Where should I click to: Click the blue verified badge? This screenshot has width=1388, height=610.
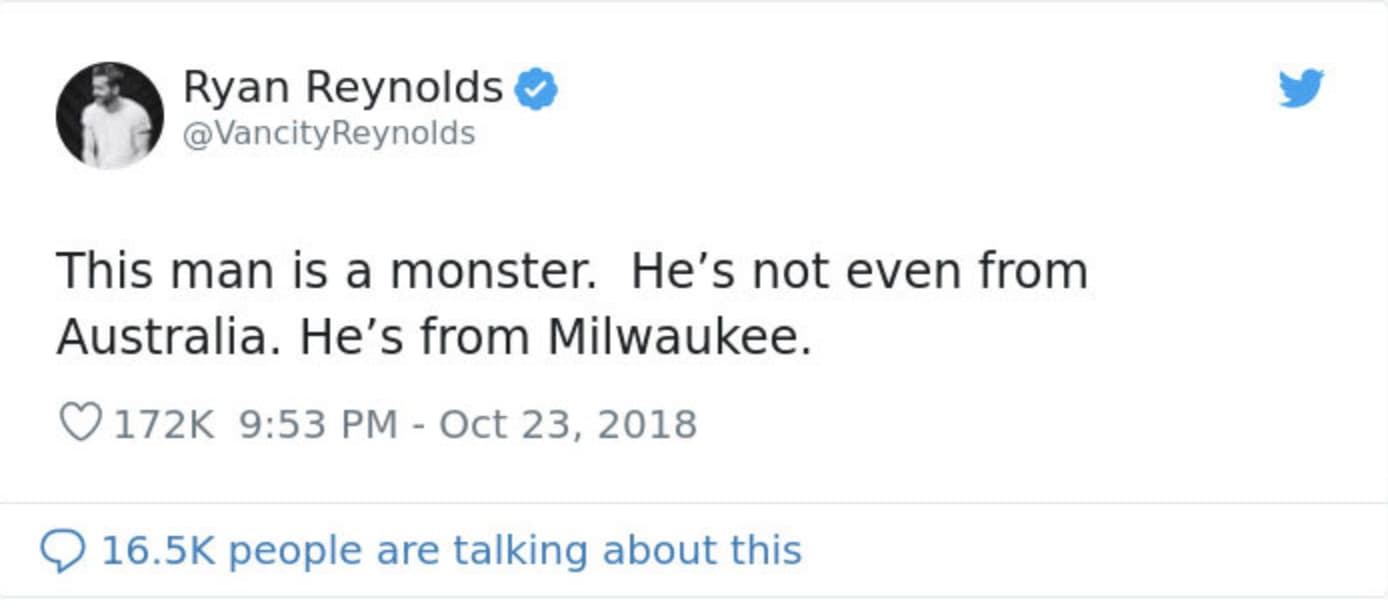(536, 90)
